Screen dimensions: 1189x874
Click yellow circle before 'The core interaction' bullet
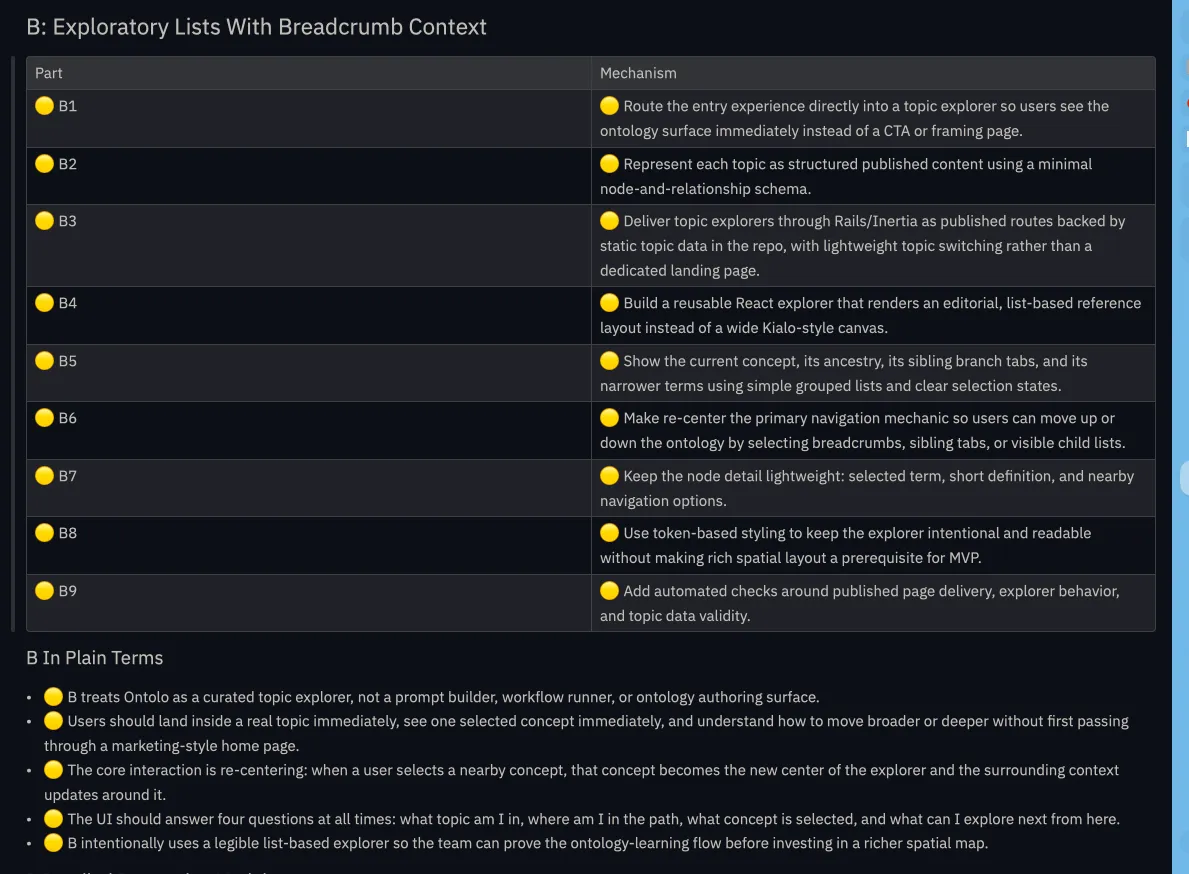pos(53,770)
